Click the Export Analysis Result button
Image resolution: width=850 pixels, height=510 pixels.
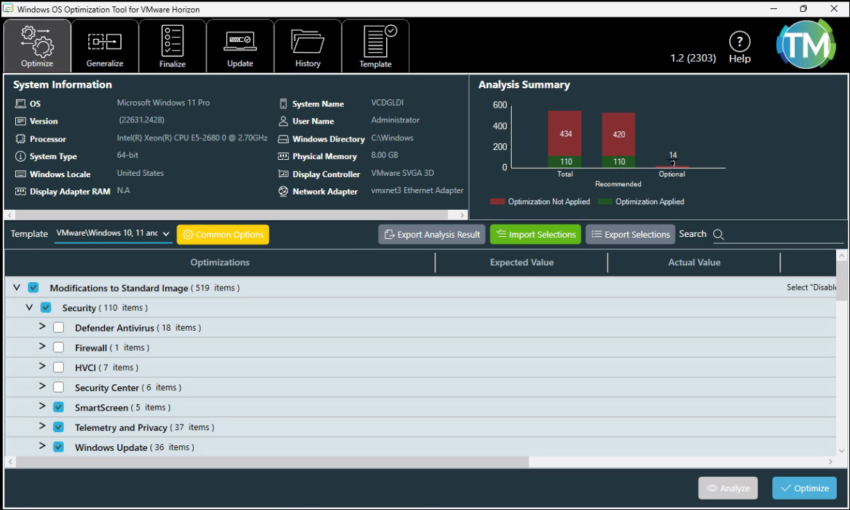pyautogui.click(x=431, y=235)
